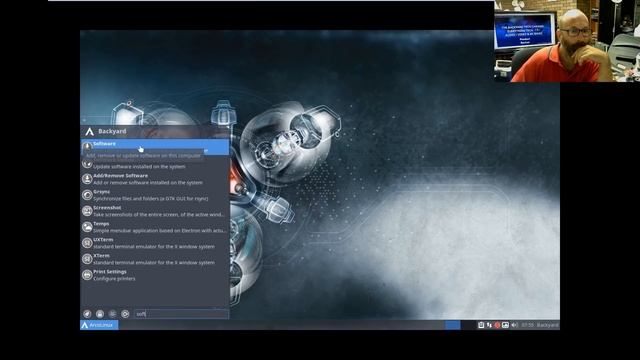Open entry described 'Update software installed on the system'
Viewport: 640px width, 360px height.
155,163
